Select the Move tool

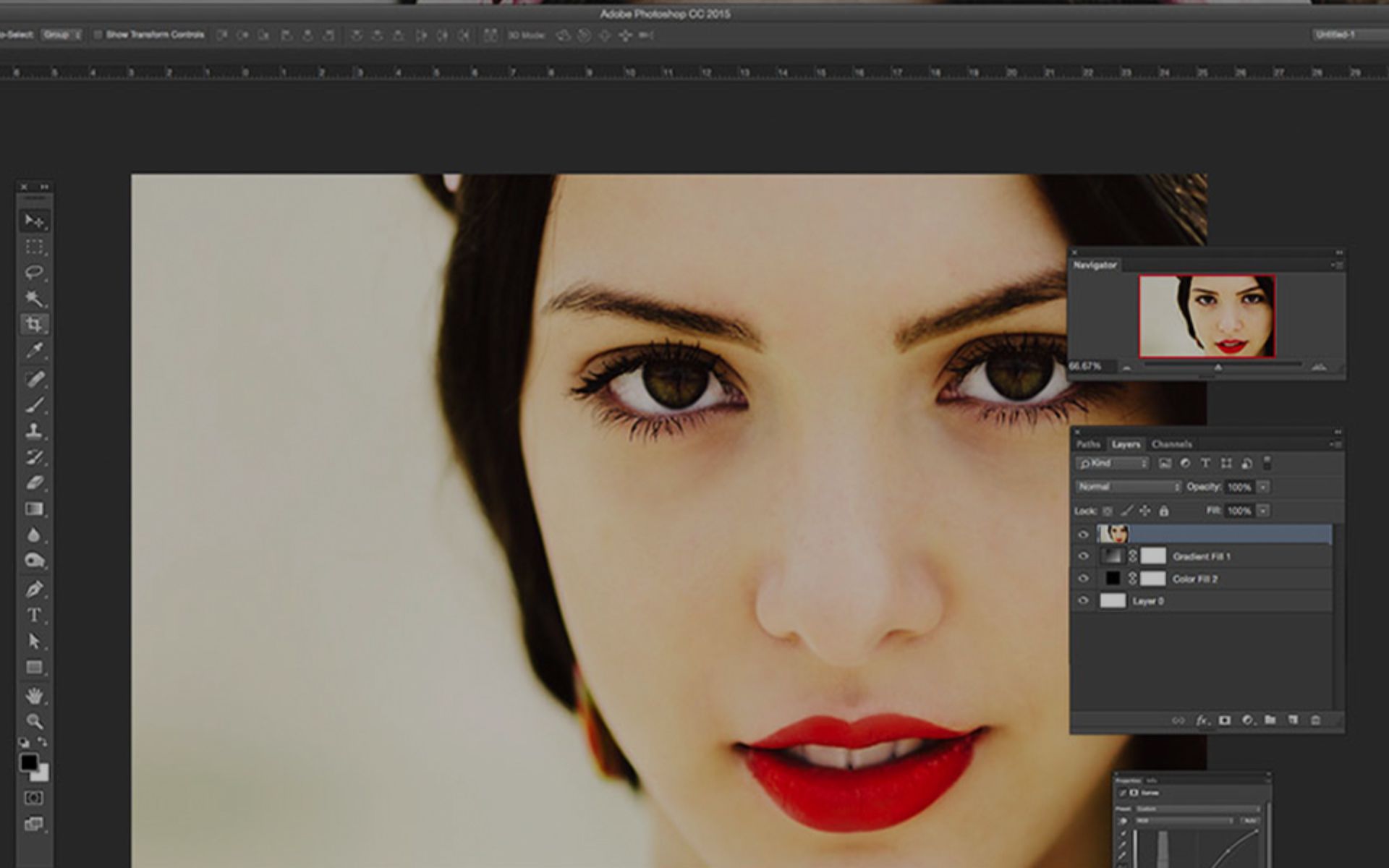pos(34,221)
